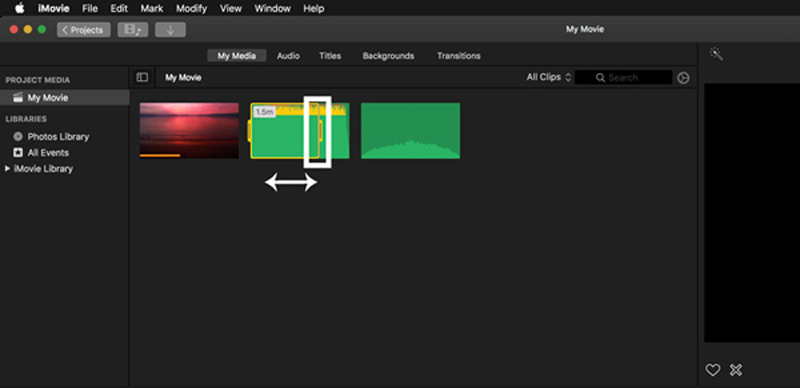Open the Window menu
This screenshot has height=388, width=800.
(272, 9)
